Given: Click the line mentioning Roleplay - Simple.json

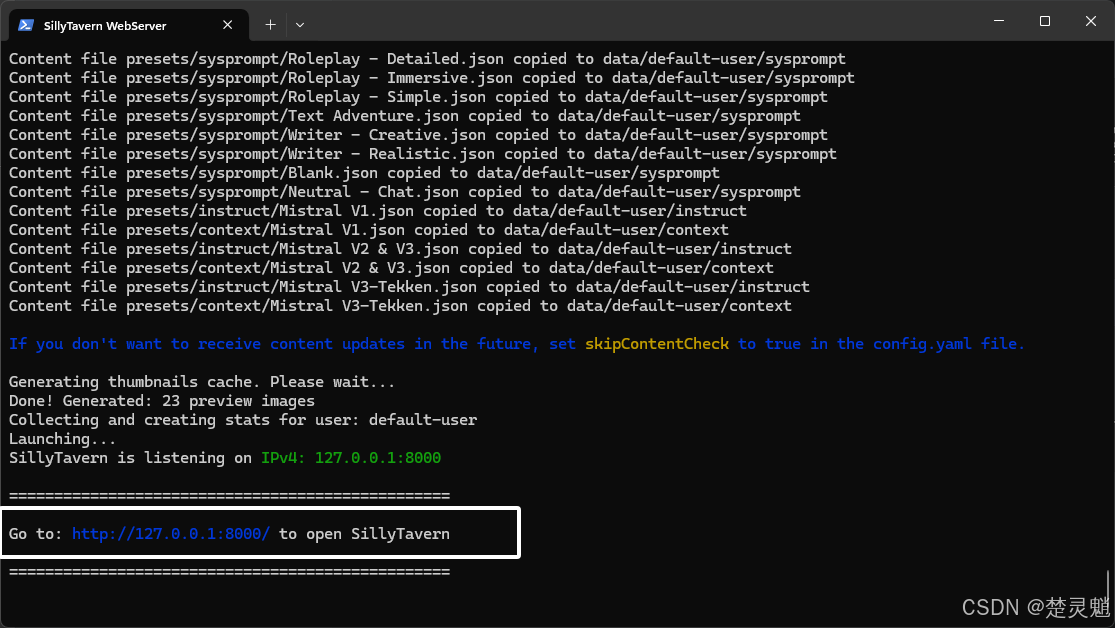Looking at the screenshot, I should coord(418,97).
